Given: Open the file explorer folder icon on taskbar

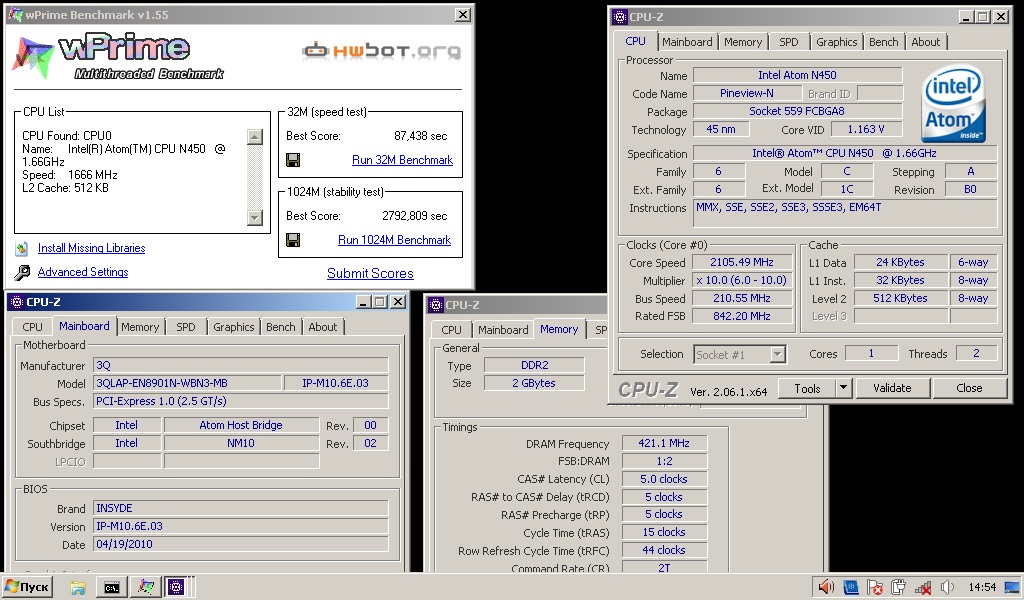Looking at the screenshot, I should (78, 588).
